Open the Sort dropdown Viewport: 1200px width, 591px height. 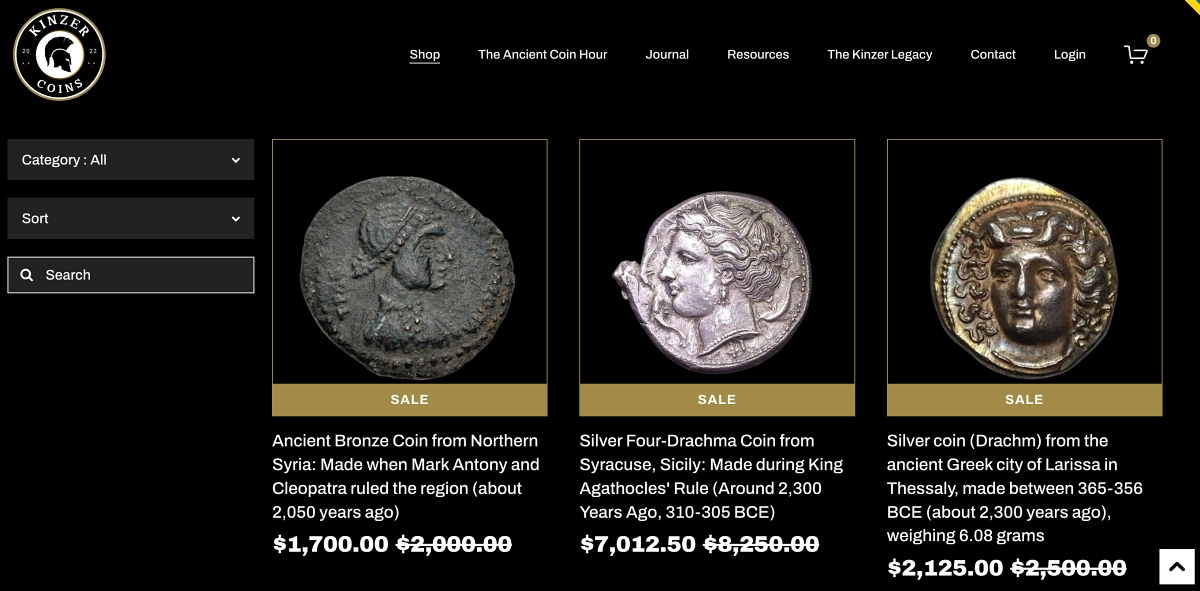[x=130, y=218]
